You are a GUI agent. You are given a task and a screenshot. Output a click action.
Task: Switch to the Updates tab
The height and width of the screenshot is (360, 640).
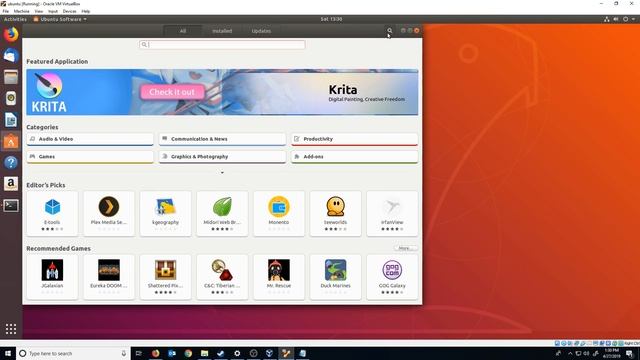coord(261,31)
